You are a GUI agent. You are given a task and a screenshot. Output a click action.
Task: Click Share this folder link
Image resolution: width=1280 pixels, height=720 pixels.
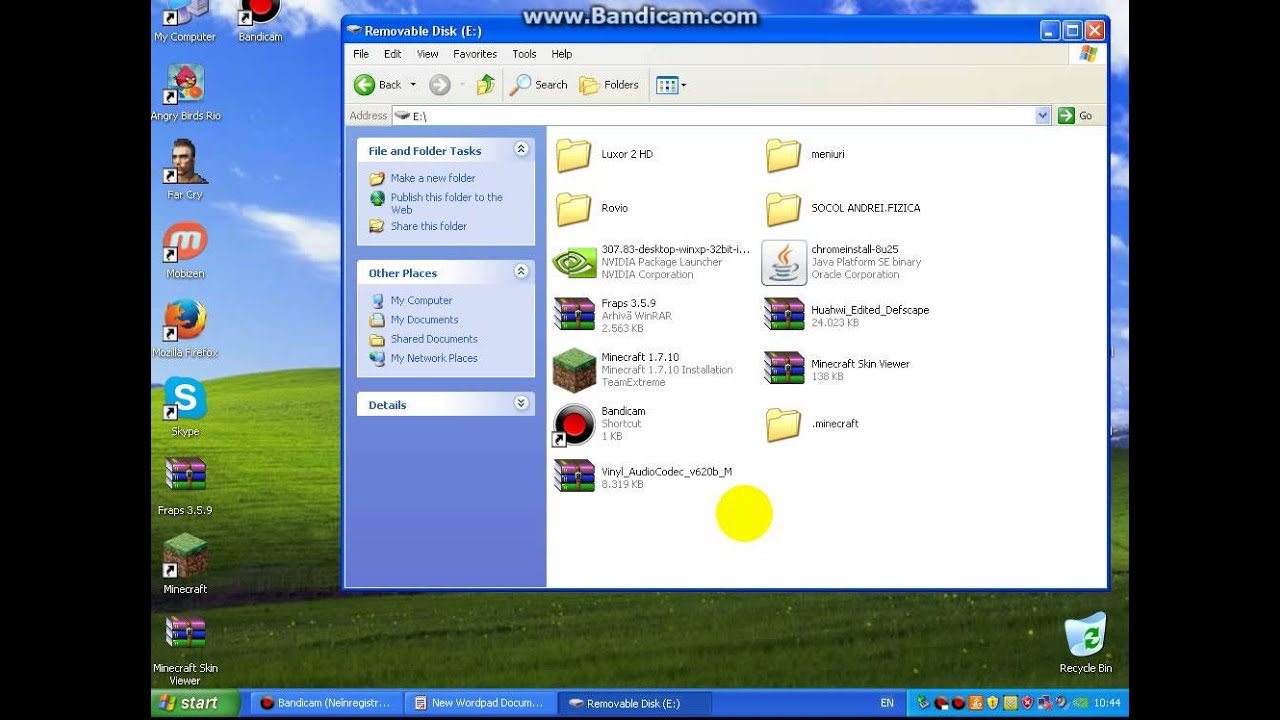pyautogui.click(x=429, y=226)
